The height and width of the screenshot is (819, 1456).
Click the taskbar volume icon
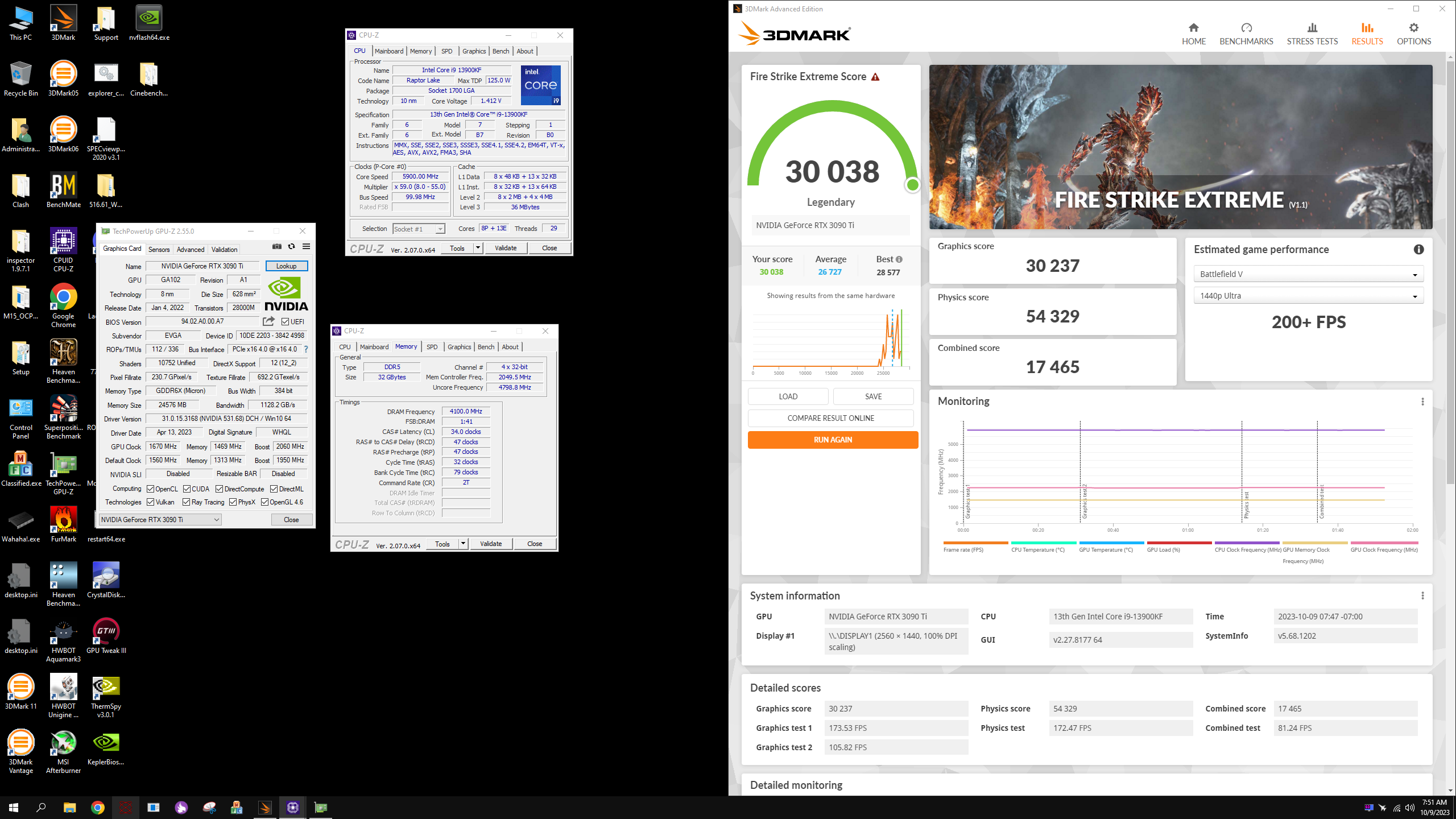tap(1410, 808)
